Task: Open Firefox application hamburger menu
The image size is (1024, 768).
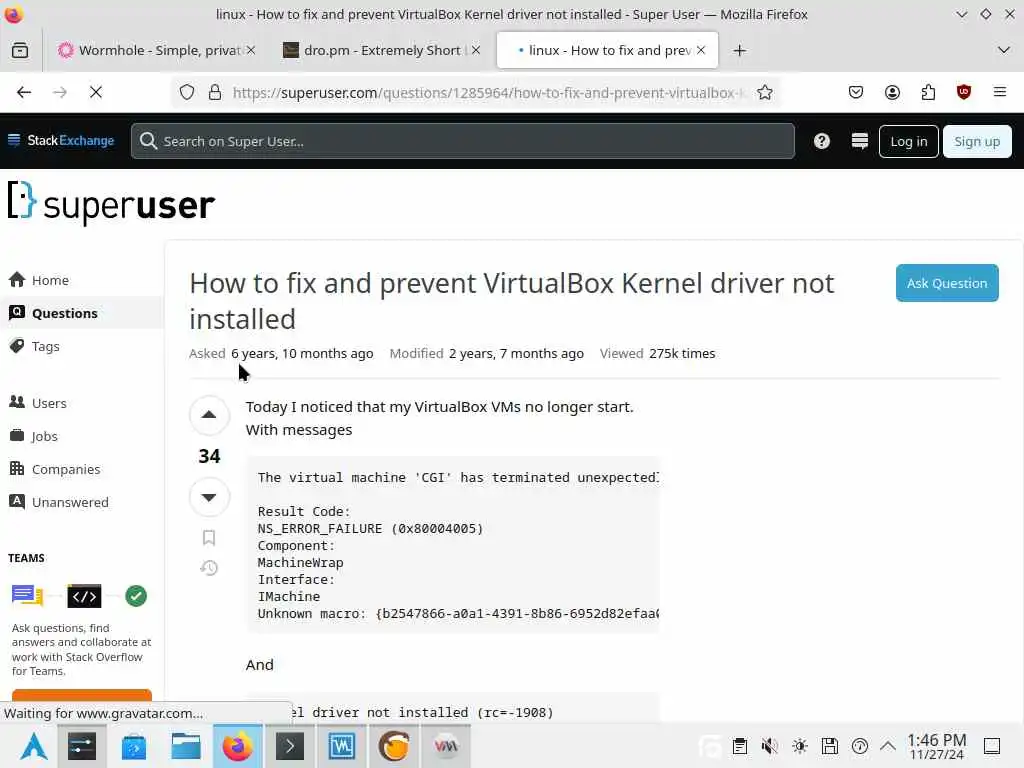Action: (x=1000, y=92)
